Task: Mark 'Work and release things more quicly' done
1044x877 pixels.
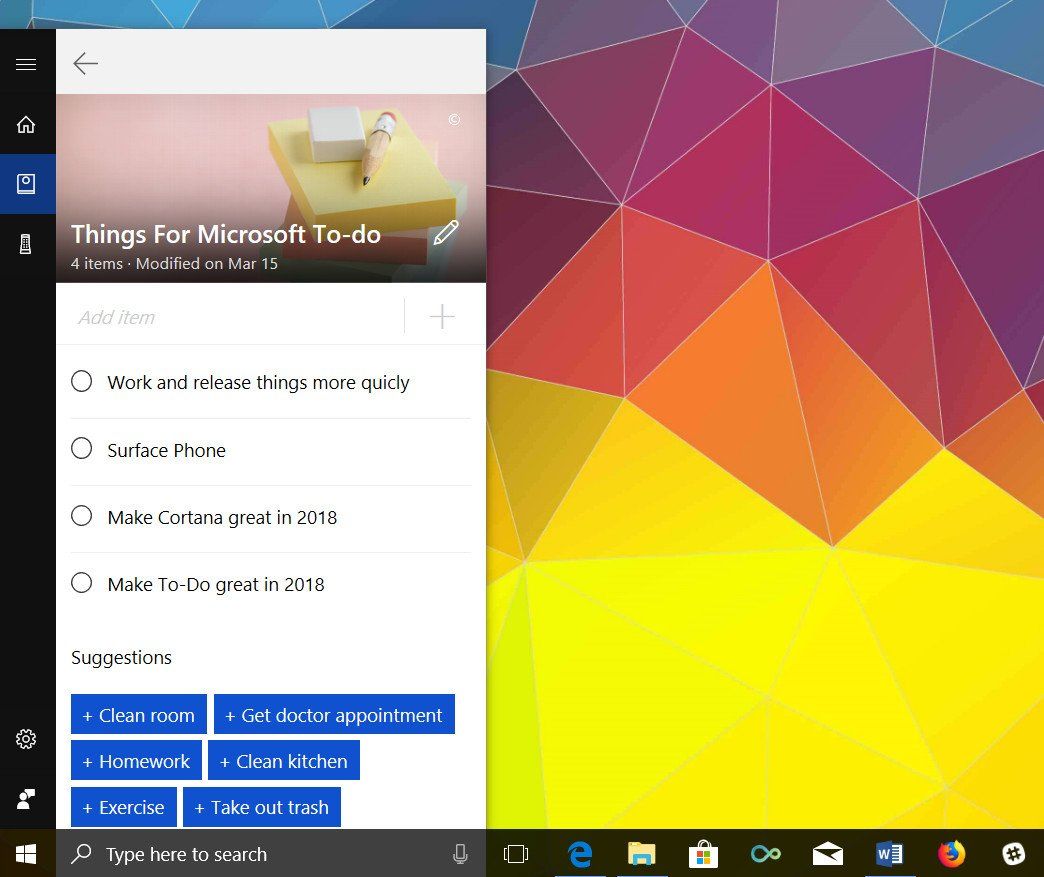Action: click(x=82, y=381)
